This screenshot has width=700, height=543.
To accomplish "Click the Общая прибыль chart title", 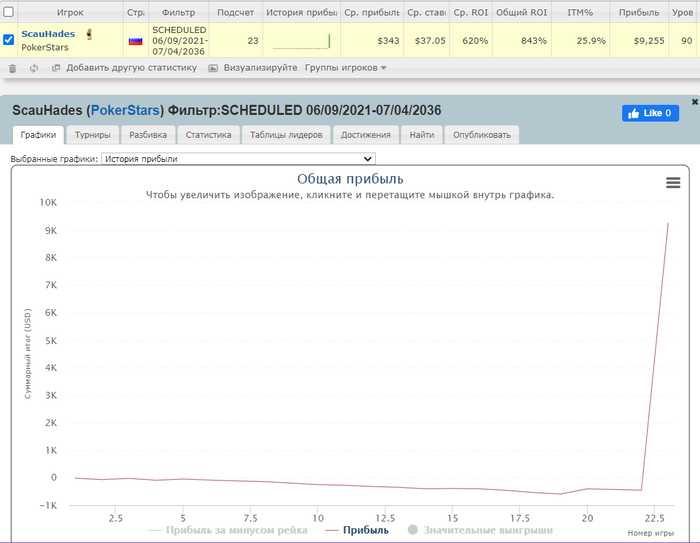I will click(x=350, y=179).
